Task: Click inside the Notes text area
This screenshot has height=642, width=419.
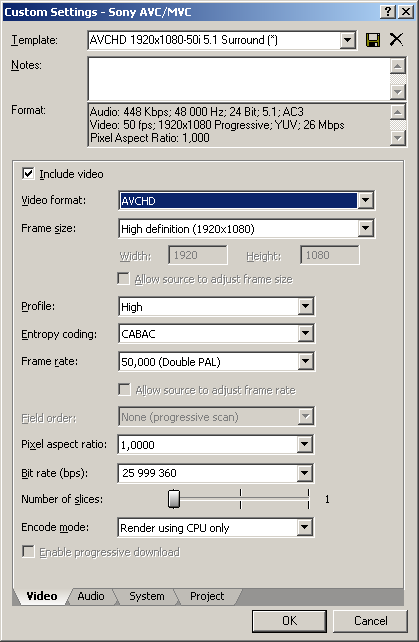Action: click(x=239, y=79)
